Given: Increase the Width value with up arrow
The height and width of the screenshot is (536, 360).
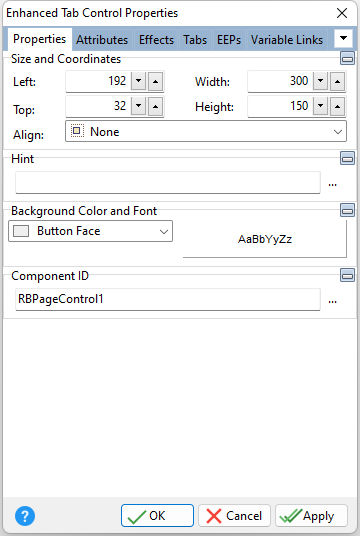Looking at the screenshot, I should pyautogui.click(x=337, y=81).
